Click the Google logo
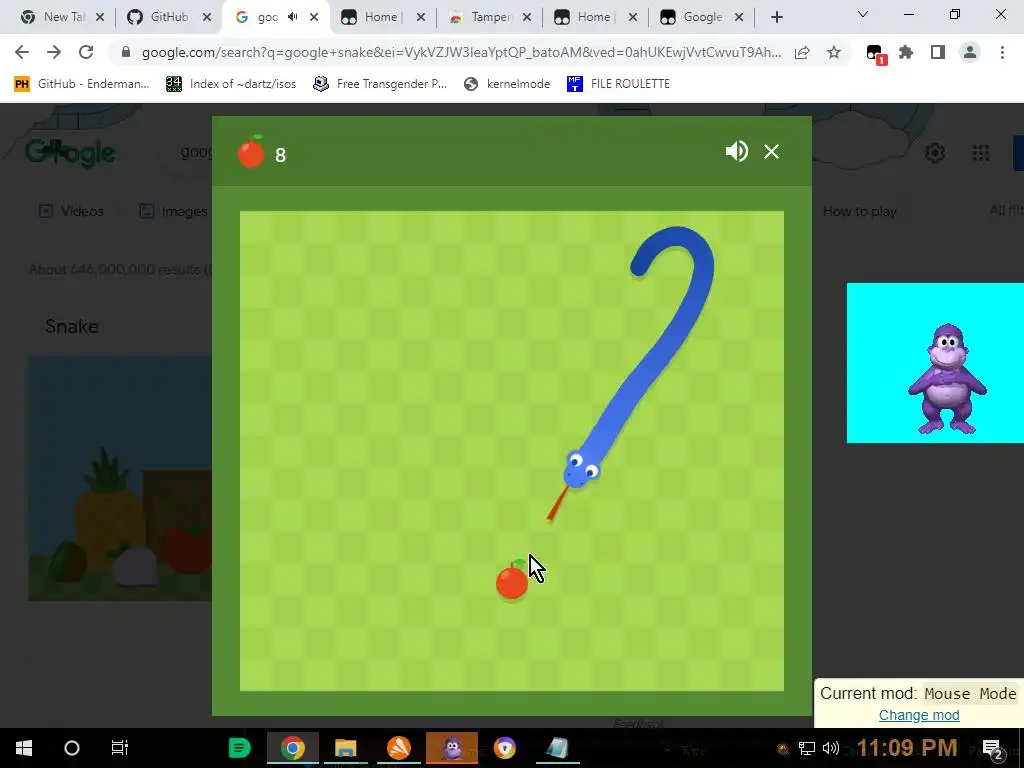Screen dimensions: 1024x768 tap(71, 152)
